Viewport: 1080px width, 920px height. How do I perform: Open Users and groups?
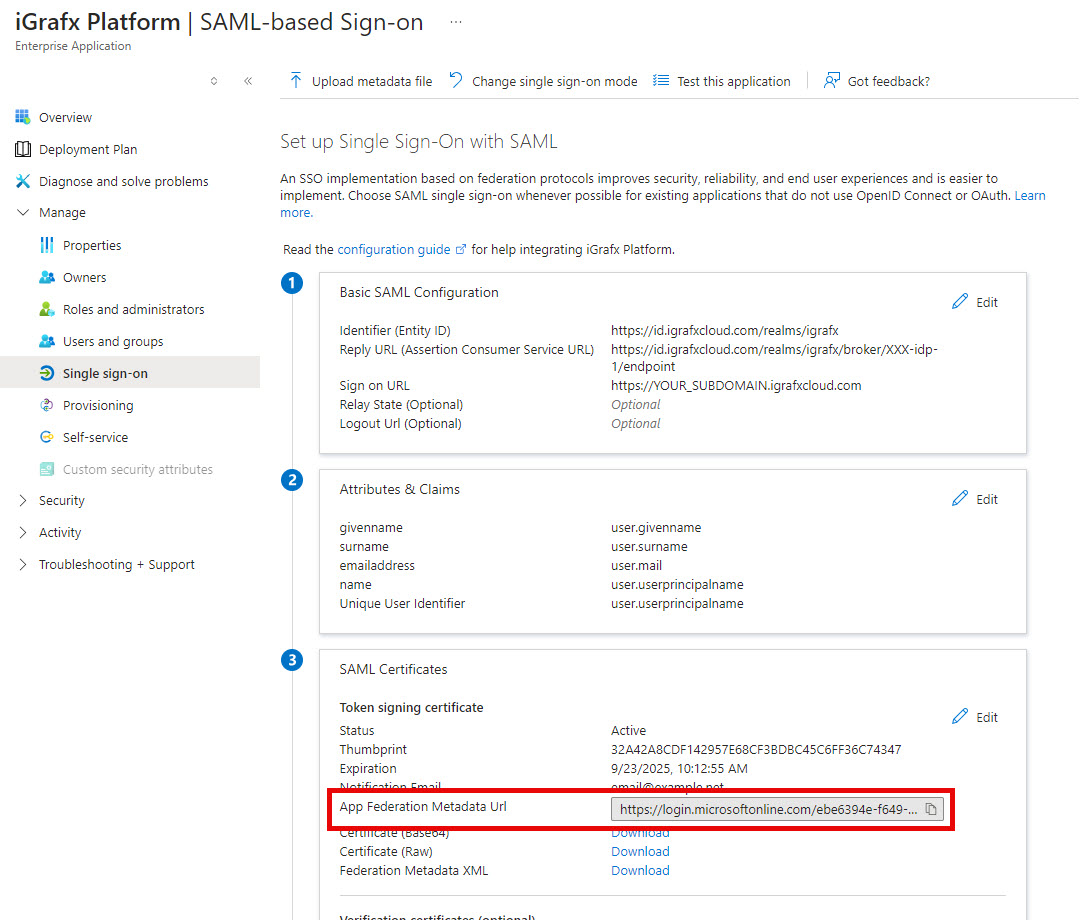pos(112,342)
